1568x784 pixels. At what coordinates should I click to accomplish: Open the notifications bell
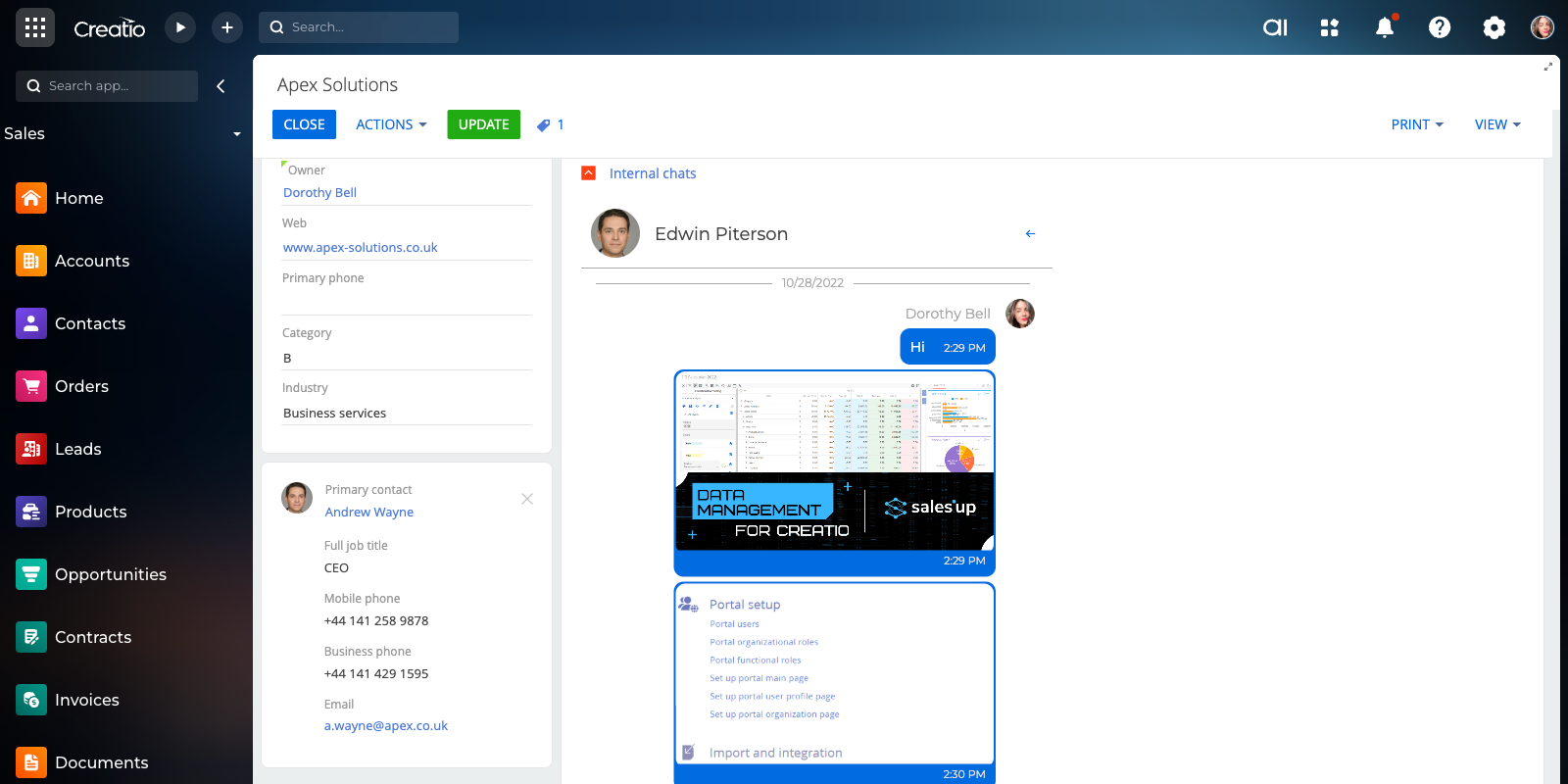coord(1384,27)
